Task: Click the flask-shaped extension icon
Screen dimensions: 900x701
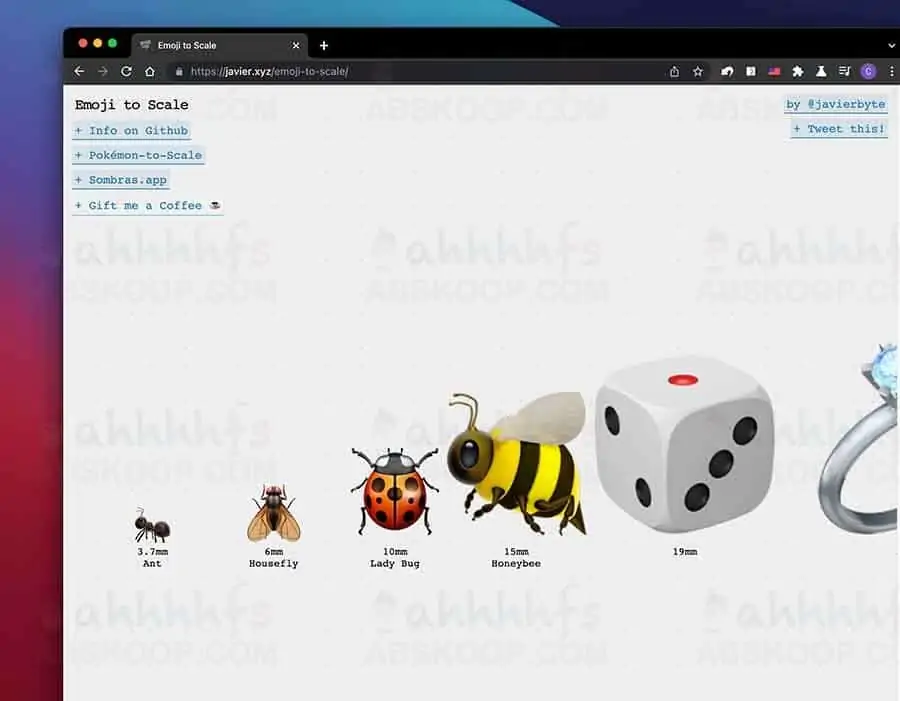Action: coord(821,71)
